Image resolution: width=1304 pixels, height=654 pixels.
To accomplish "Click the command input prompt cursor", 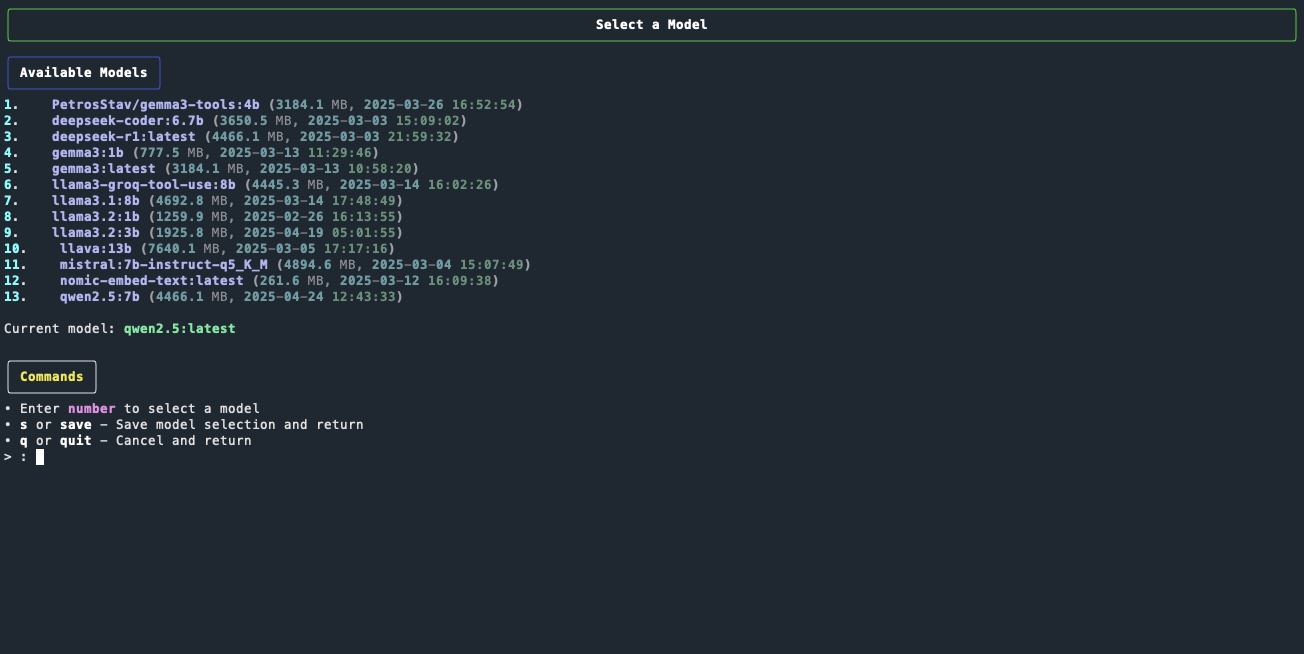I will (x=38, y=456).
